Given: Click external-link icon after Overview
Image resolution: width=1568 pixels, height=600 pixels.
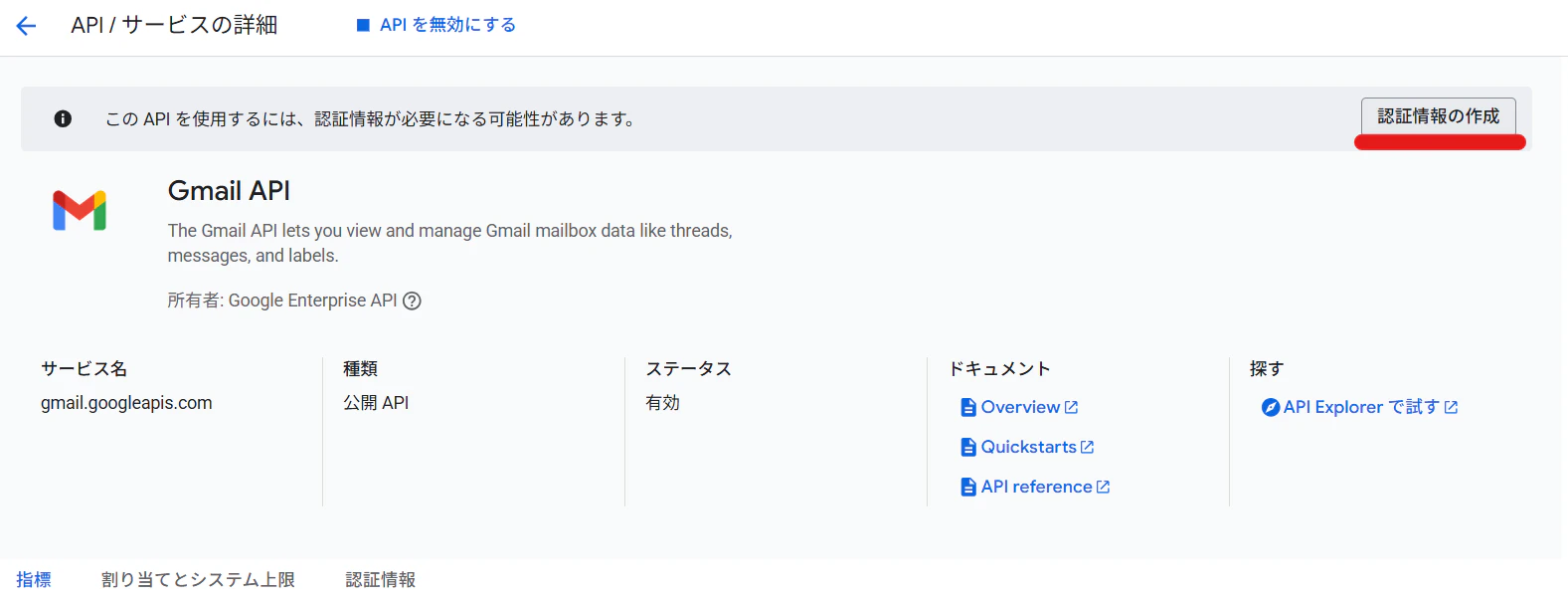Looking at the screenshot, I should point(1071,407).
